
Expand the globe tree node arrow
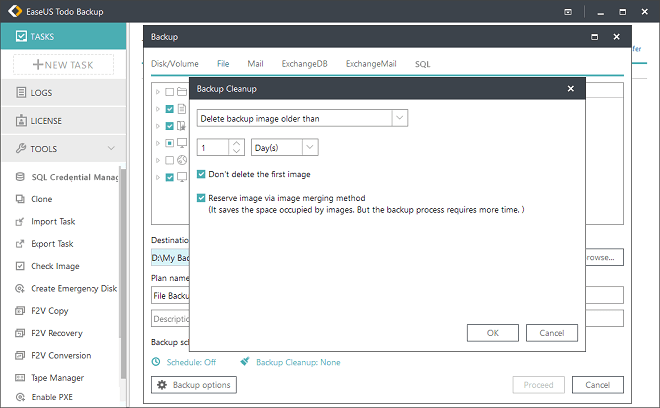158,160
